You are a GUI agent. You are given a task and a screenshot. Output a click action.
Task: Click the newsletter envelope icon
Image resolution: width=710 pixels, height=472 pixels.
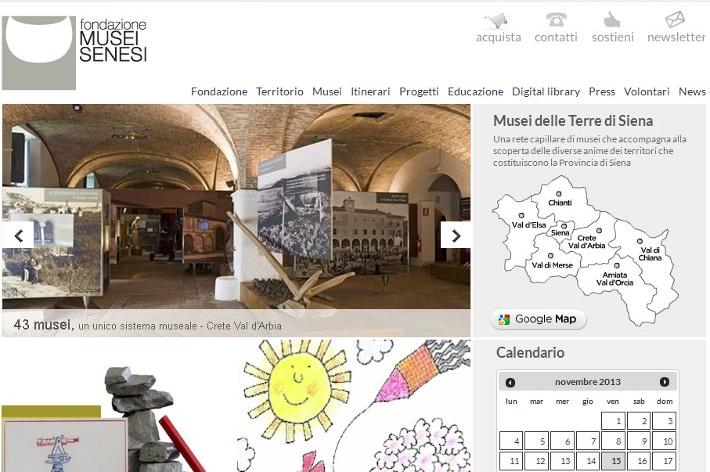tap(675, 20)
